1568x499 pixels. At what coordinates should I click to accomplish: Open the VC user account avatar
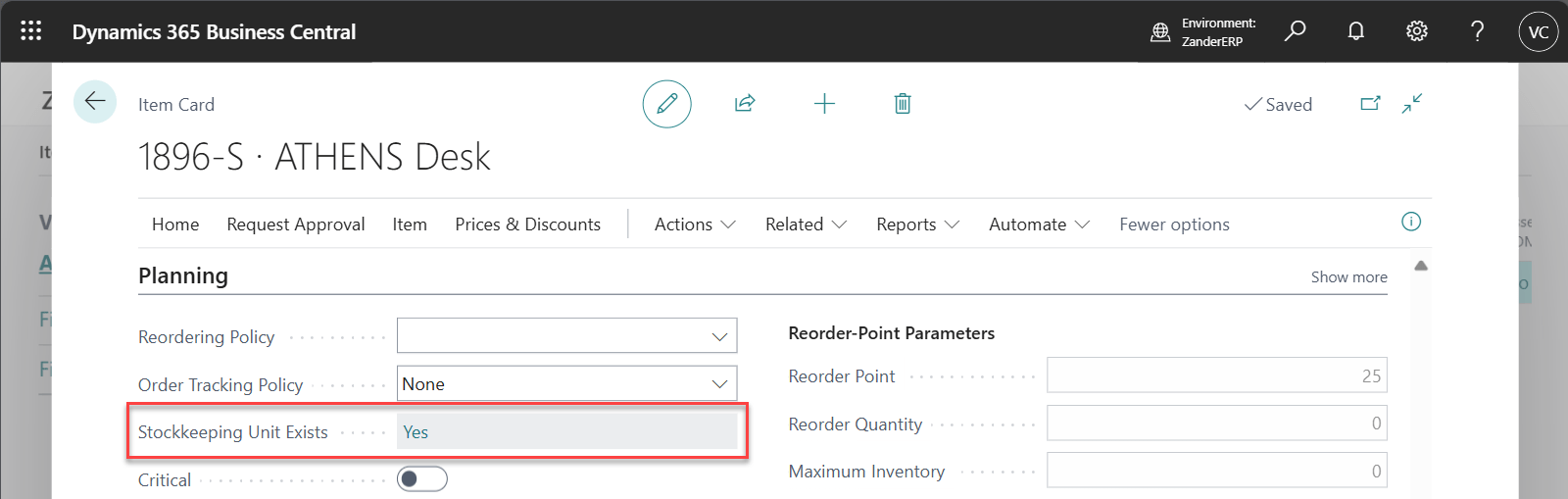(1539, 31)
